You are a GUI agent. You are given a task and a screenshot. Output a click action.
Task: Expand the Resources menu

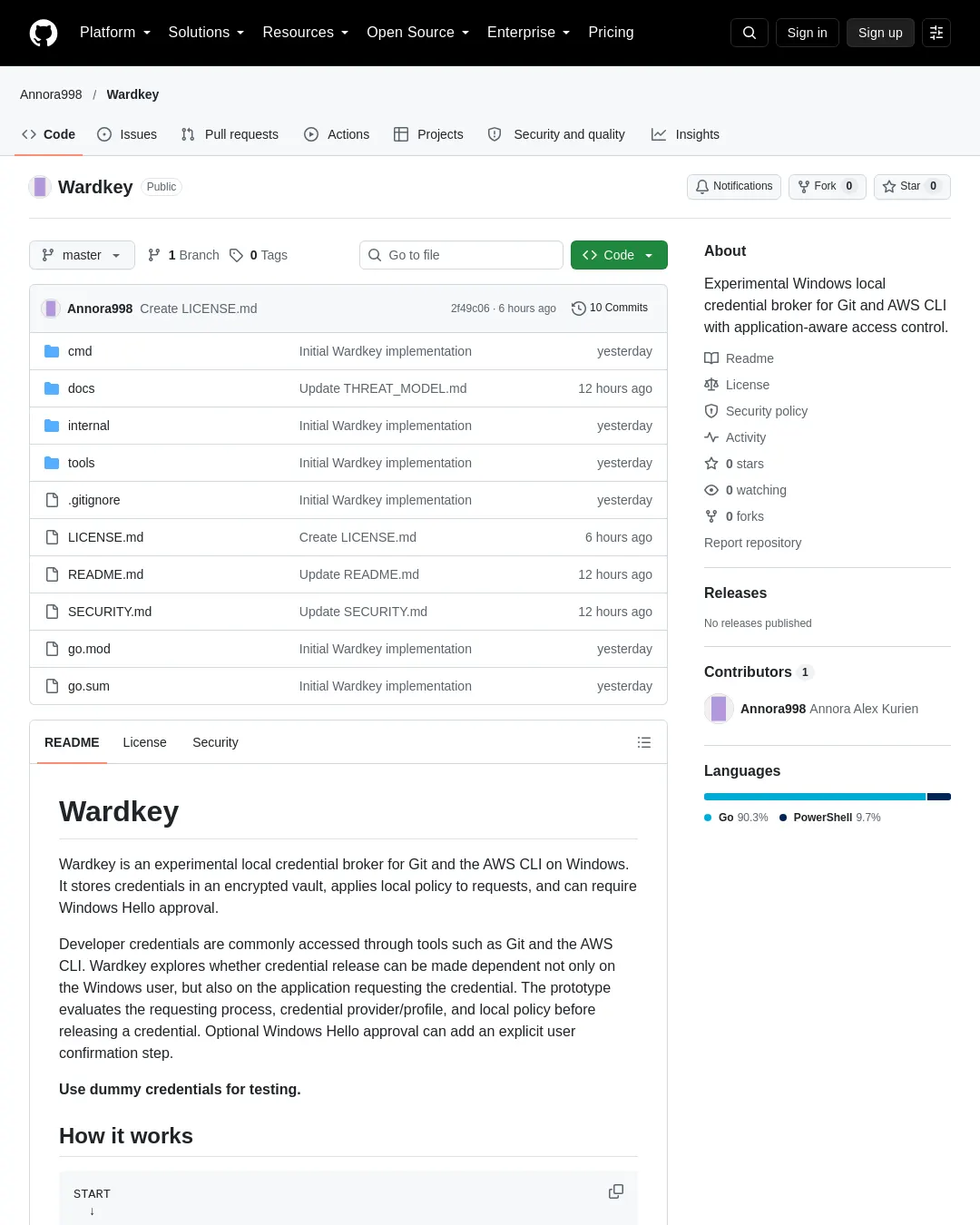pyautogui.click(x=306, y=33)
